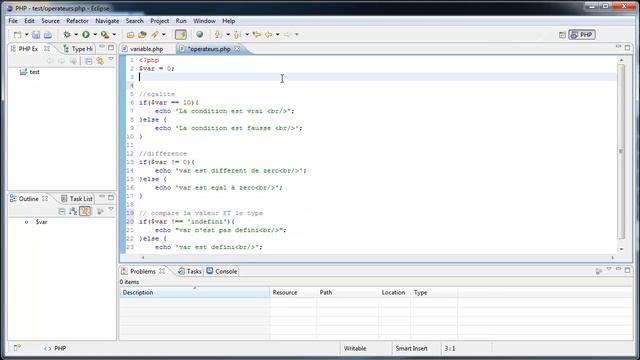Open the Previous Annotation dropdown arrow

(x=247, y=35)
